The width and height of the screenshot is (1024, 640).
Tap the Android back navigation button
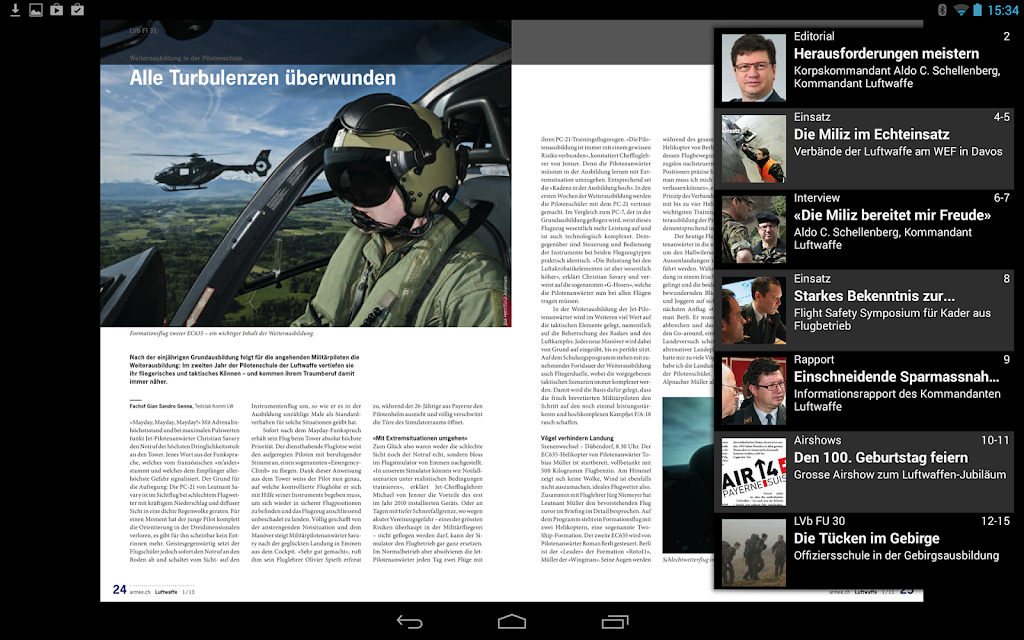409,622
